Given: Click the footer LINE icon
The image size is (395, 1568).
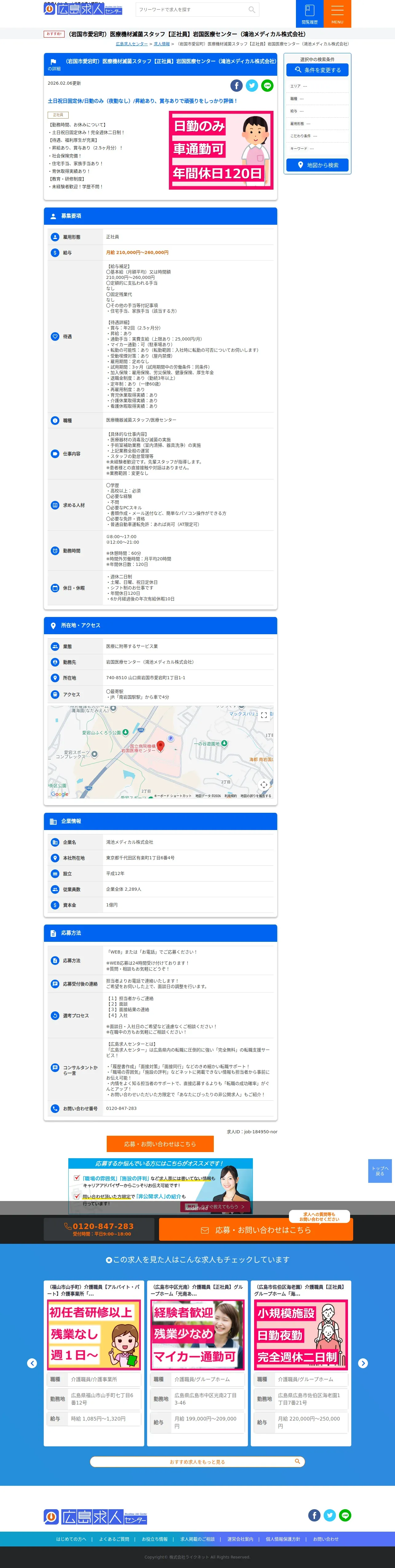Looking at the screenshot, I should (345, 1516).
